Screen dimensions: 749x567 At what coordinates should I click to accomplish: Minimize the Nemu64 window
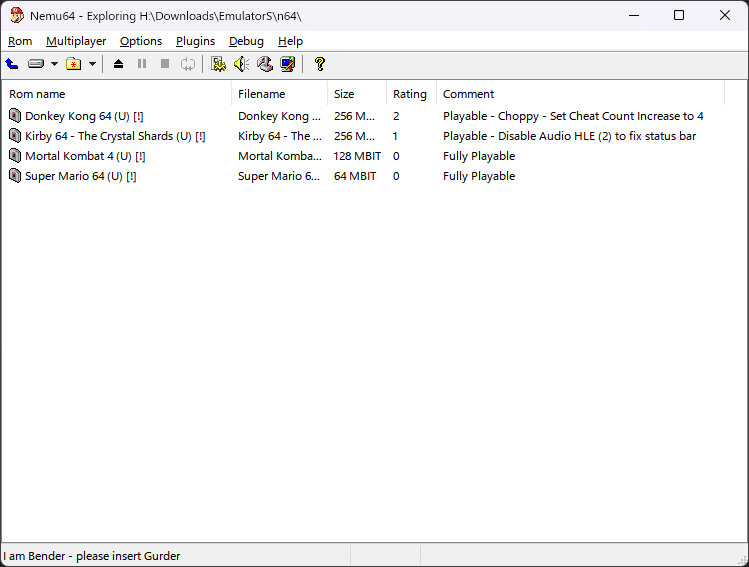(x=634, y=15)
